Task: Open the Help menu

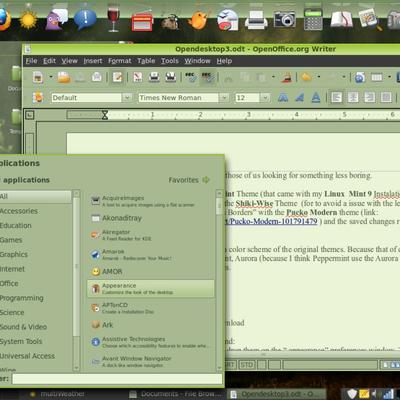Action: (224, 61)
